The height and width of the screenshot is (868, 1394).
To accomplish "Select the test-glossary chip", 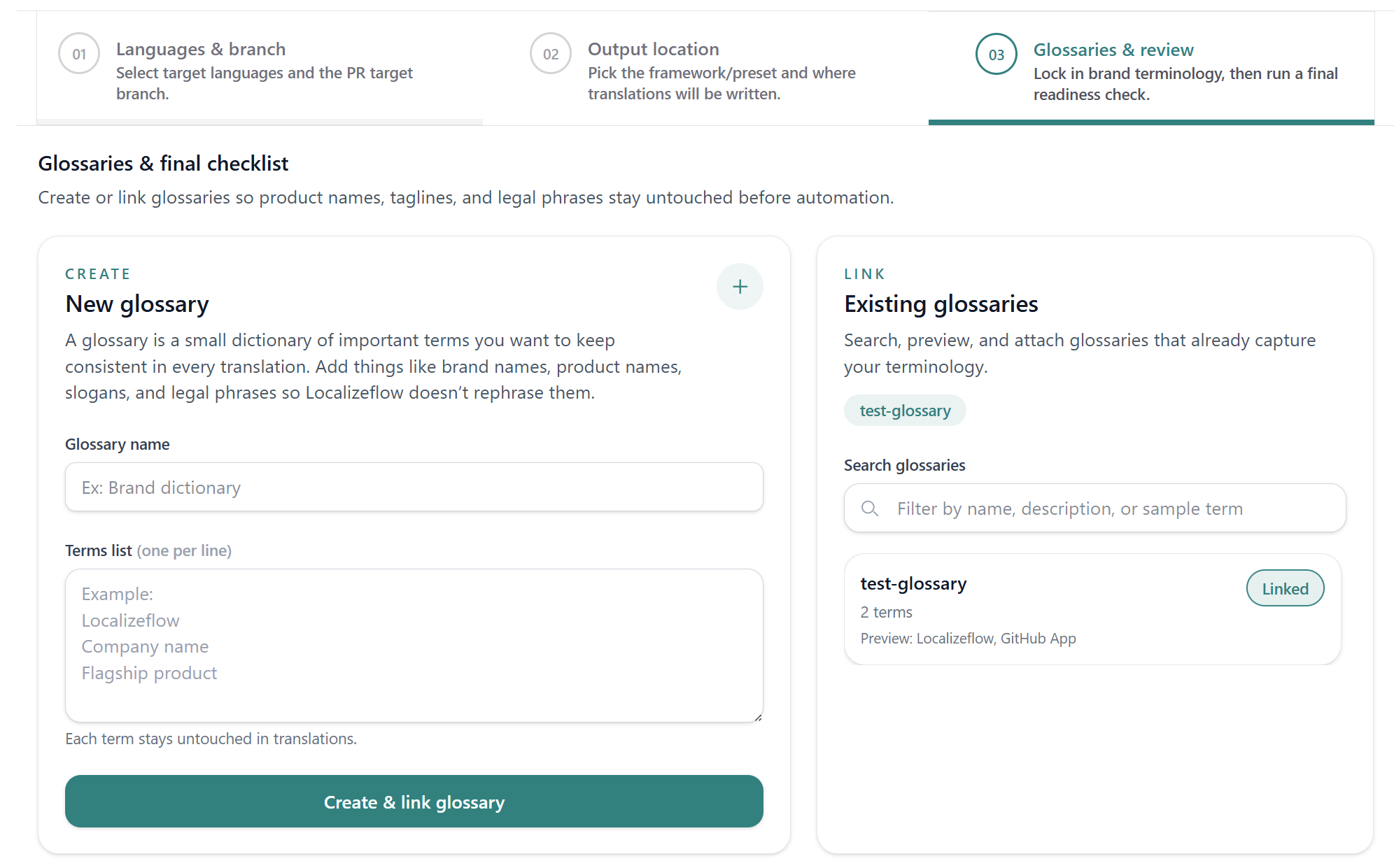I will click(x=904, y=410).
